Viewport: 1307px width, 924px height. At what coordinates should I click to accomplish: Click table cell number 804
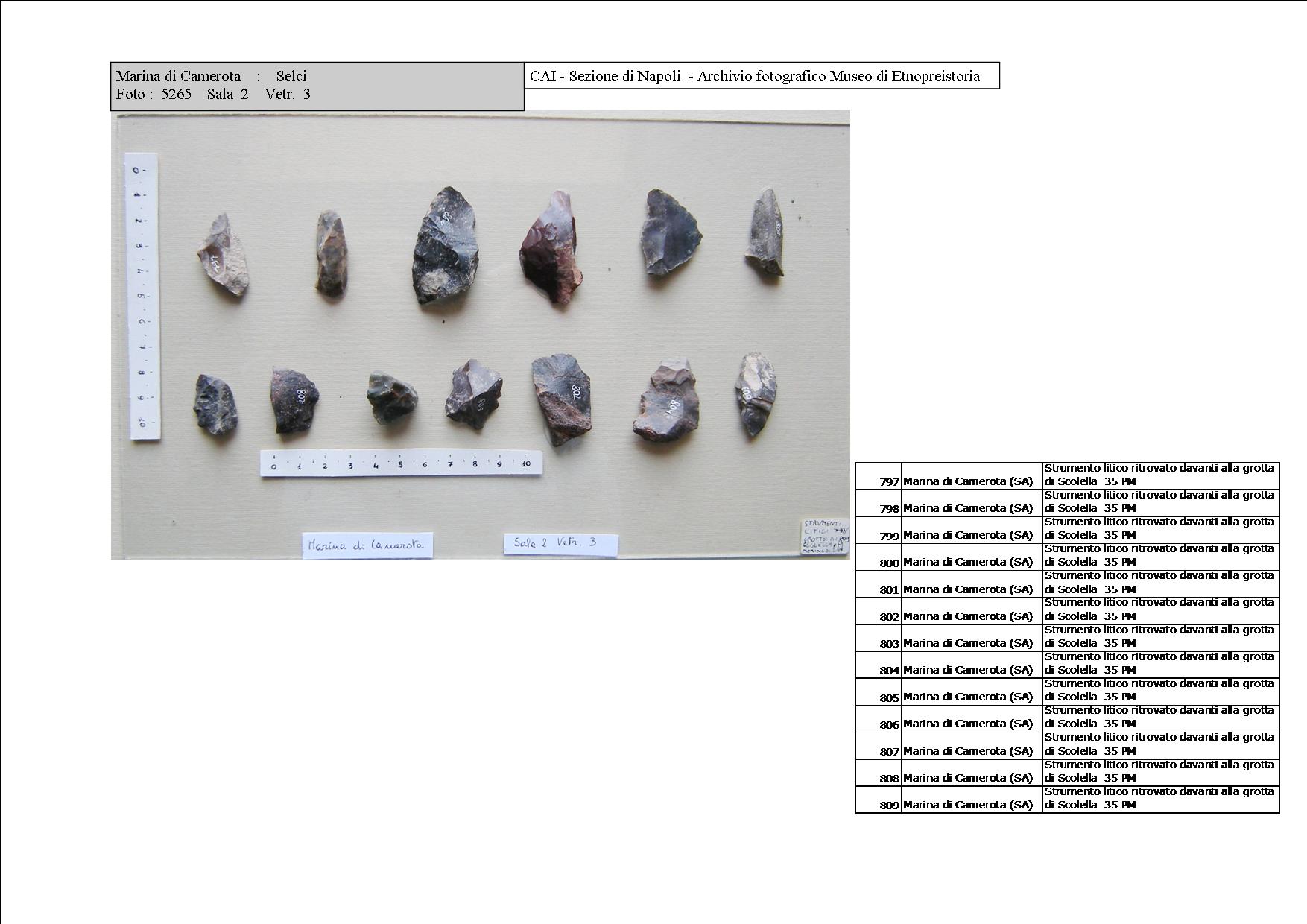[x=879, y=665]
